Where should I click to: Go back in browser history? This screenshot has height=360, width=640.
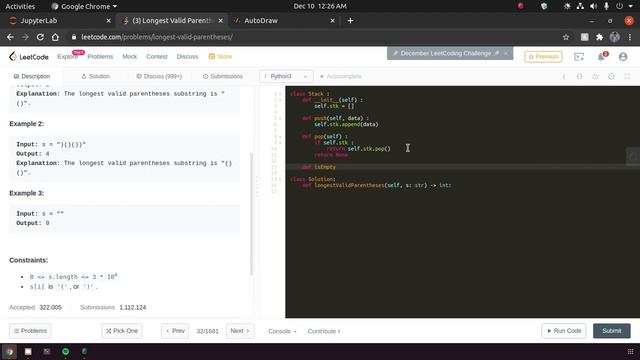(x=10, y=37)
